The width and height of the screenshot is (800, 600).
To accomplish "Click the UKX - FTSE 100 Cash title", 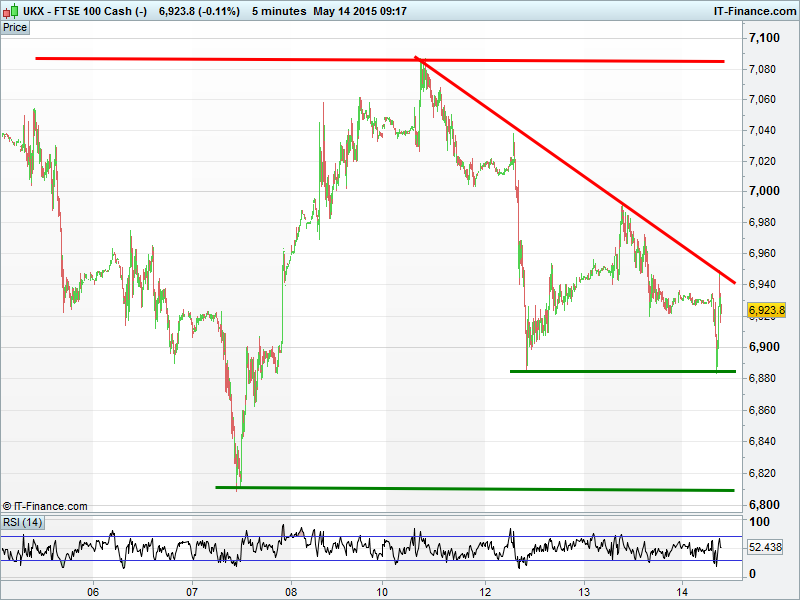I will pos(85,11).
